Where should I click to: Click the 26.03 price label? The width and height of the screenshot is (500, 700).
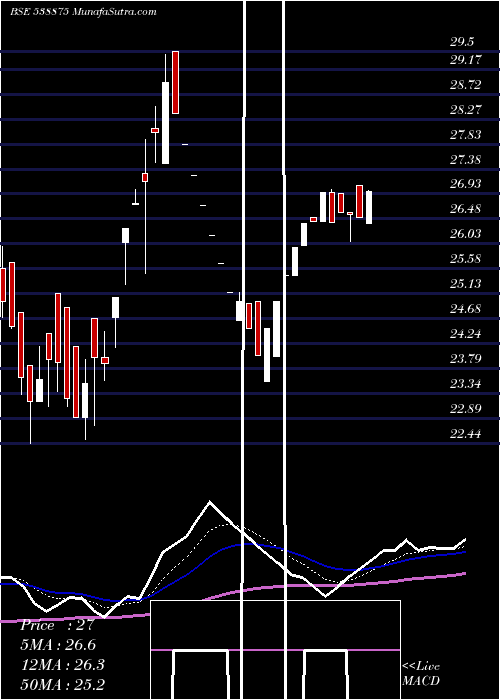[x=465, y=234]
